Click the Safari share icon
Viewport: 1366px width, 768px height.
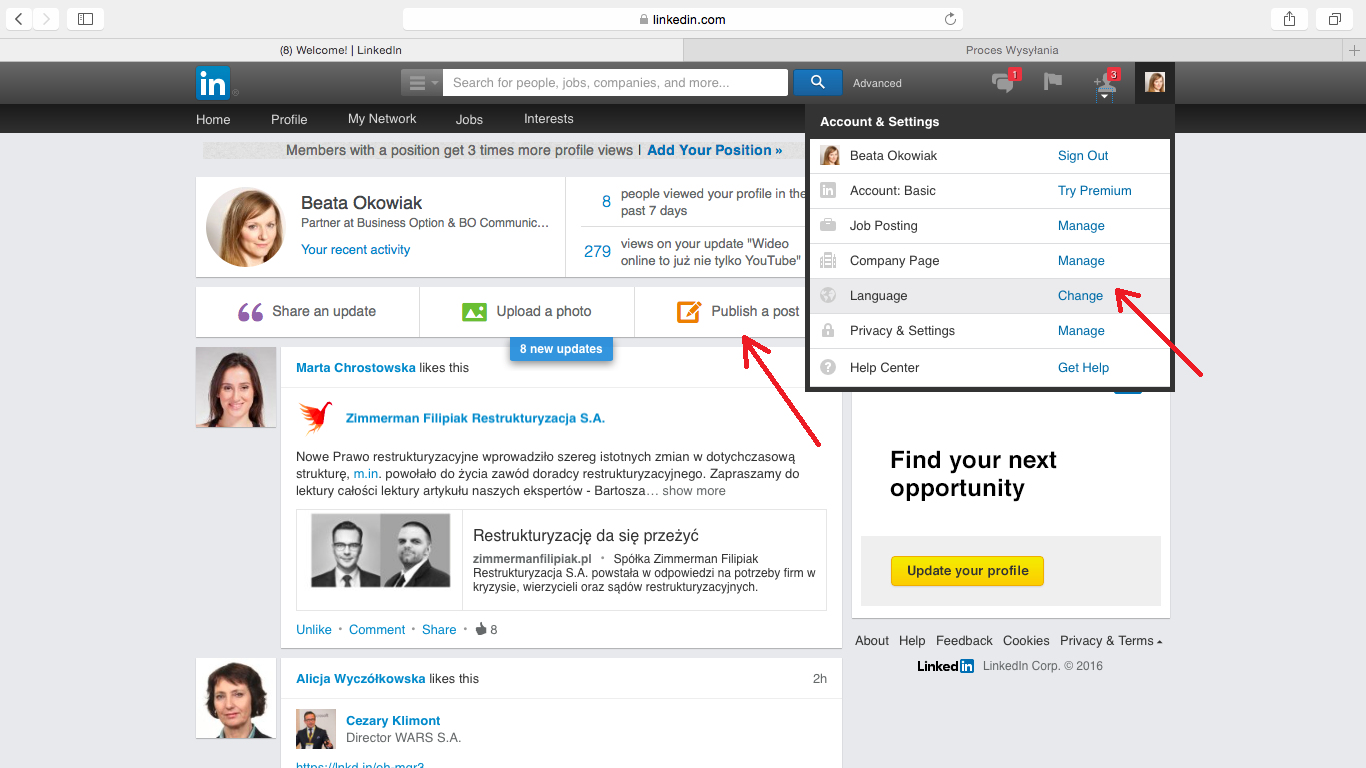[x=1289, y=19]
